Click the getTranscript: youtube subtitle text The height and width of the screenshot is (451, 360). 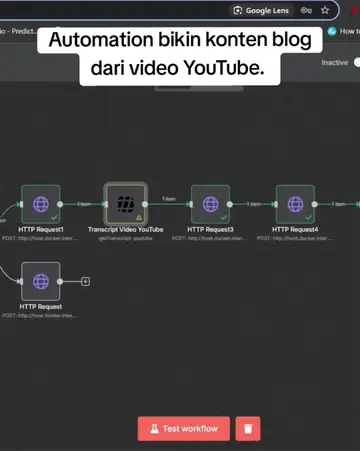point(126,238)
